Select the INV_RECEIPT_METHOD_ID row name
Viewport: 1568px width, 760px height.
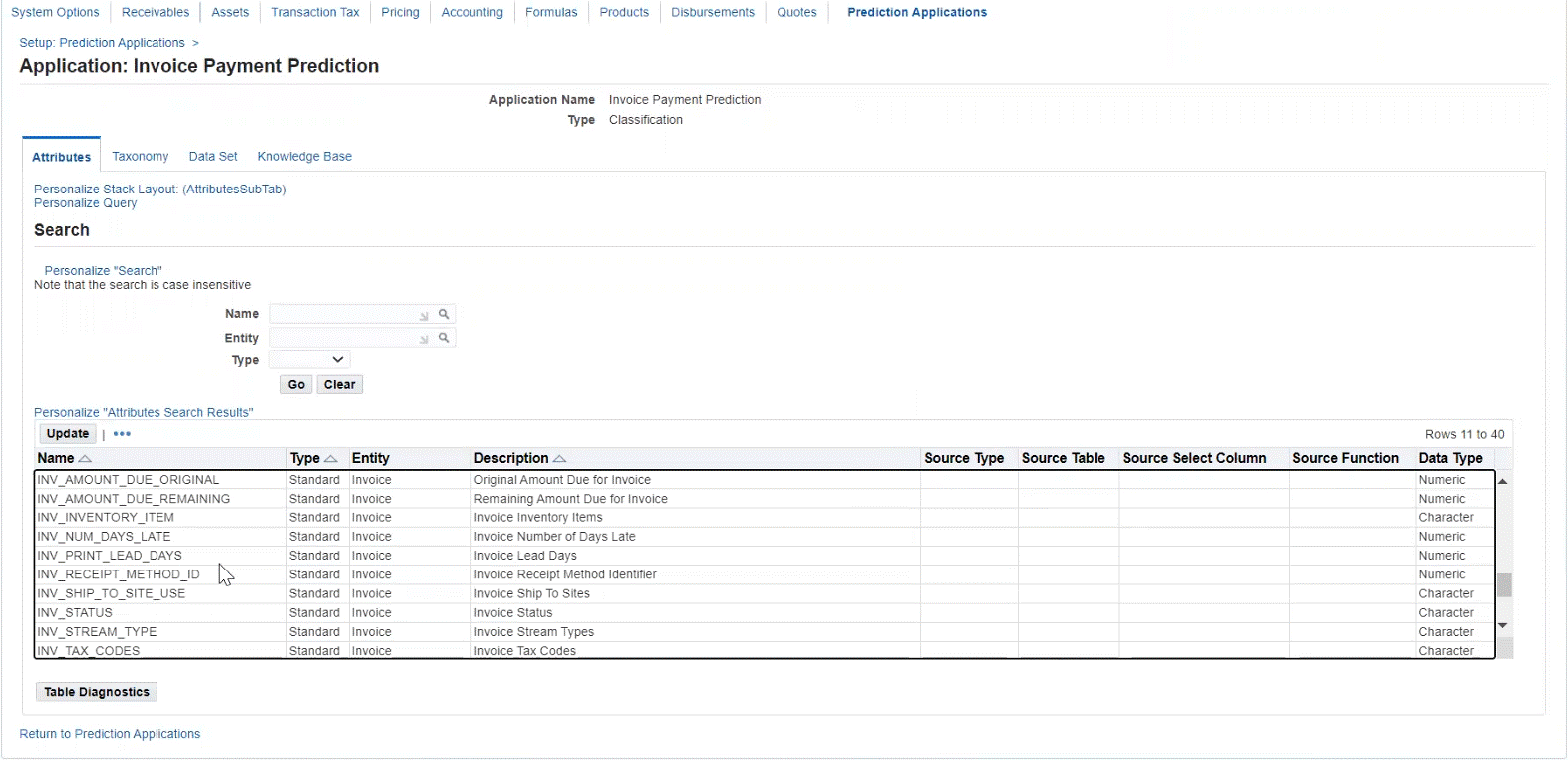coord(119,574)
